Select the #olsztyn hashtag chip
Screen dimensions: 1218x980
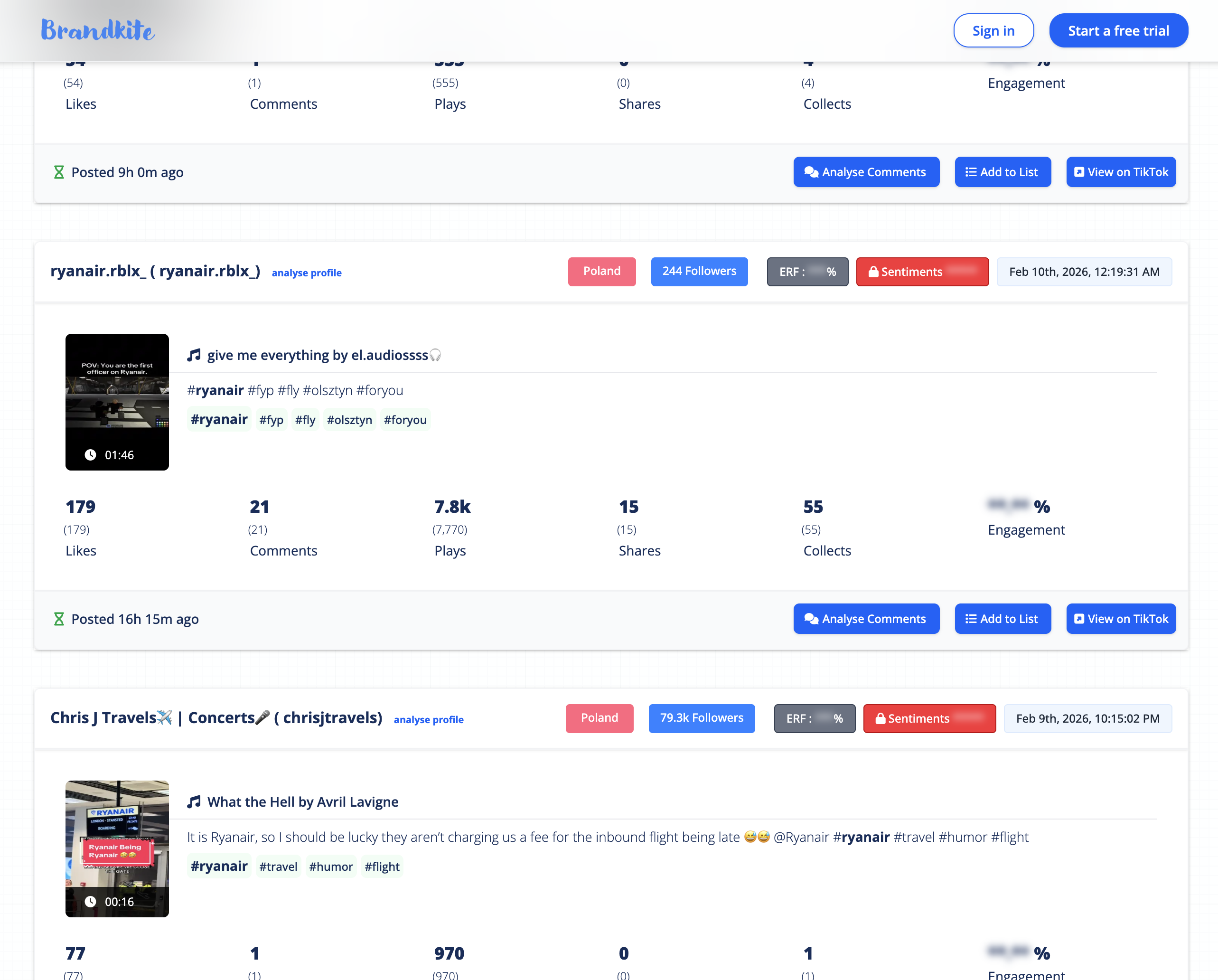[x=349, y=419]
